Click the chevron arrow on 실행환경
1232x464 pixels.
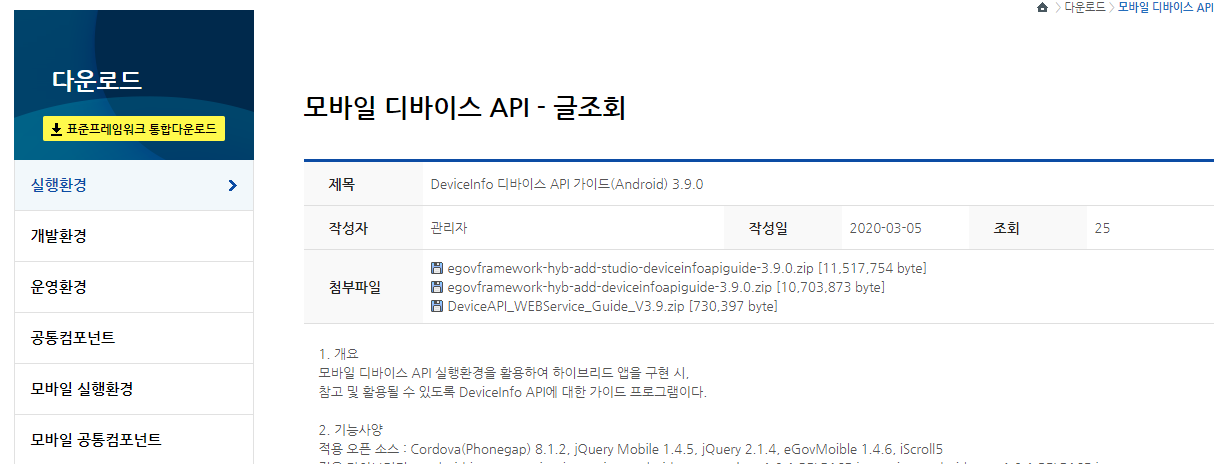(x=232, y=185)
